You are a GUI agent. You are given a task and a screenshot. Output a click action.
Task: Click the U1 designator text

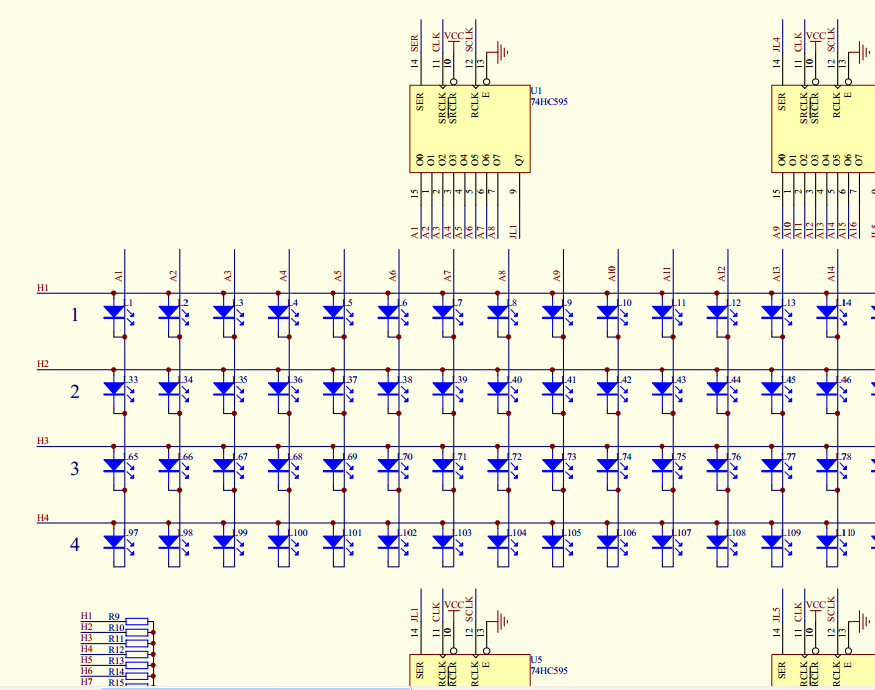click(536, 90)
